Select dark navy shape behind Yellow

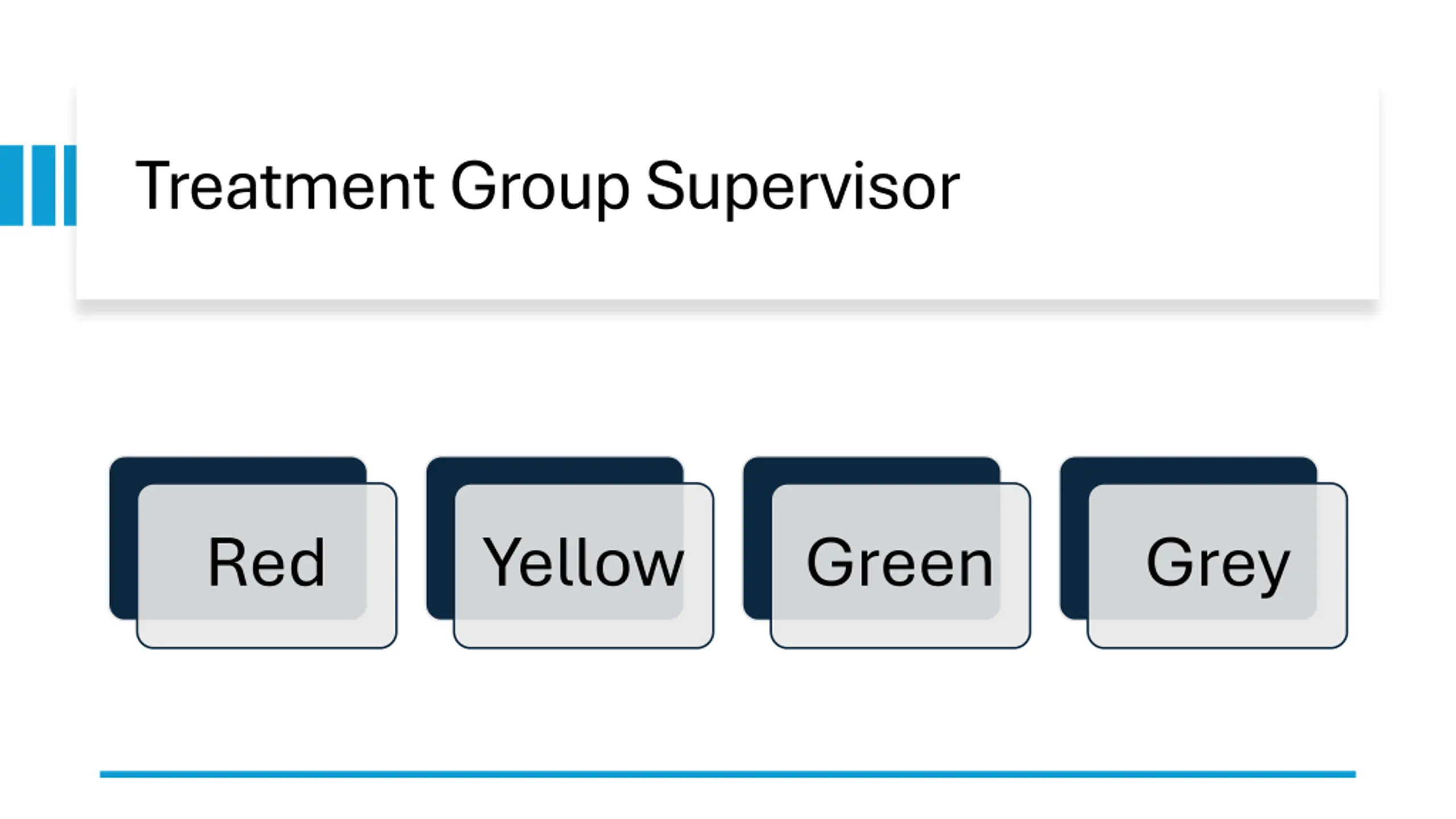pos(555,470)
